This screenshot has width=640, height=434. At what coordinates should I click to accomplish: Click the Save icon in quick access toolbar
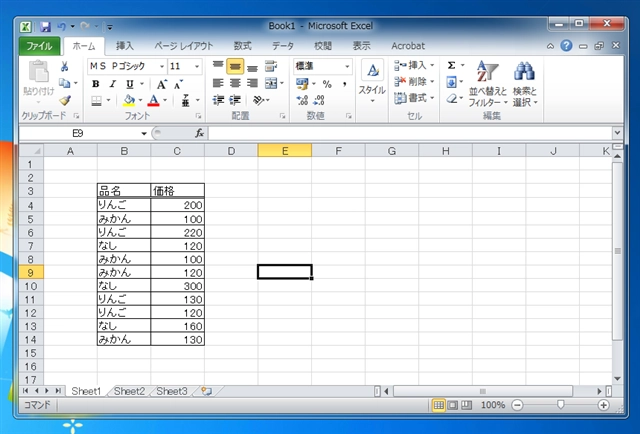[x=45, y=27]
